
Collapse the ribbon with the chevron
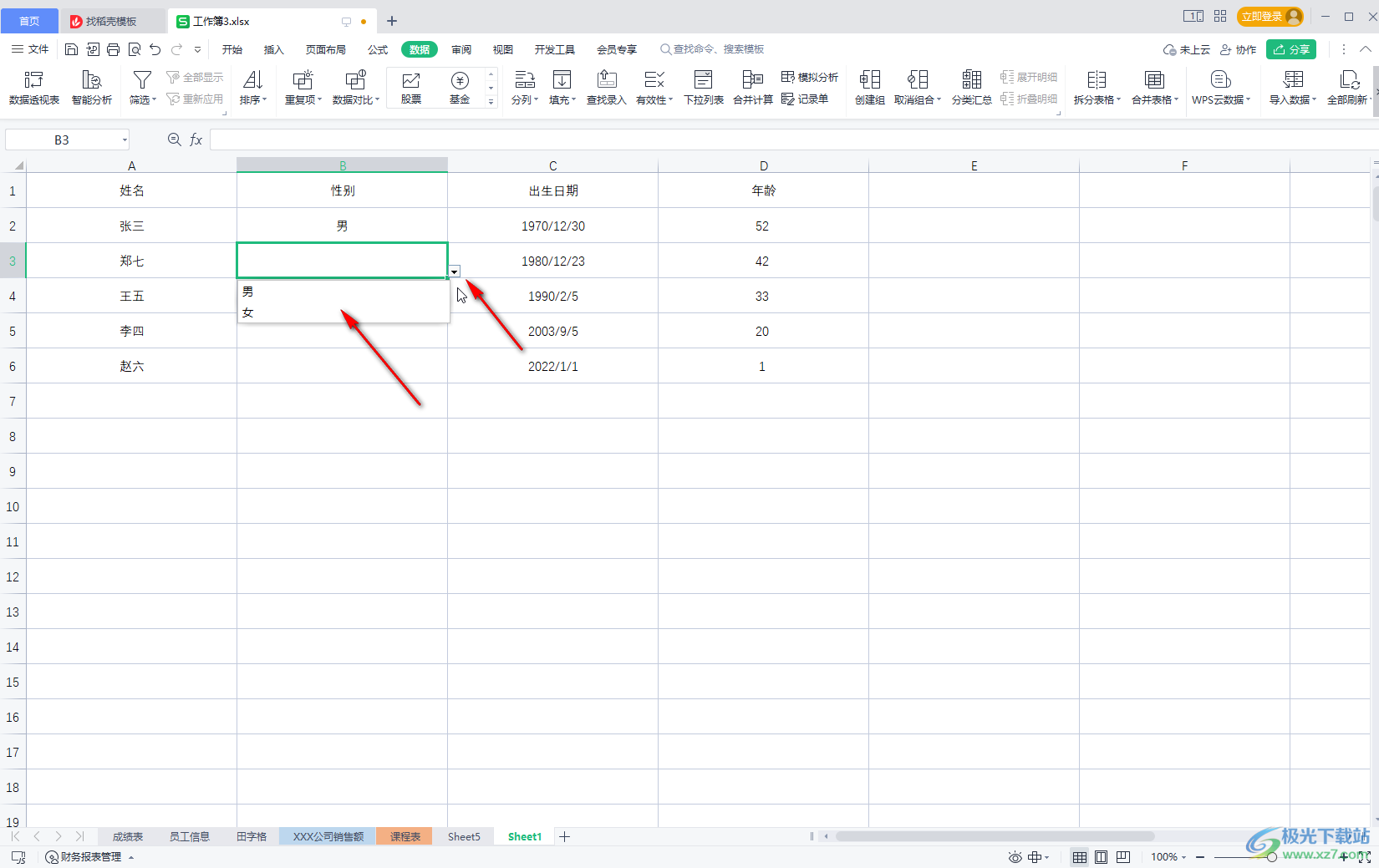tap(1366, 49)
